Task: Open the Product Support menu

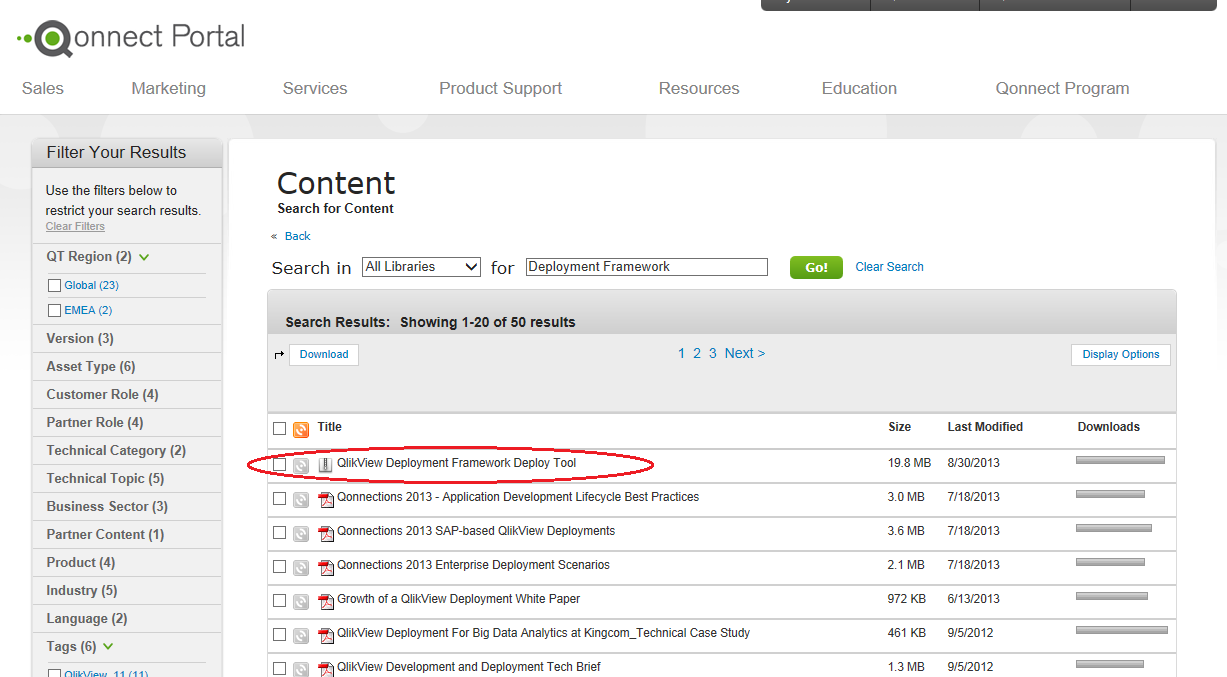Action: (501, 89)
